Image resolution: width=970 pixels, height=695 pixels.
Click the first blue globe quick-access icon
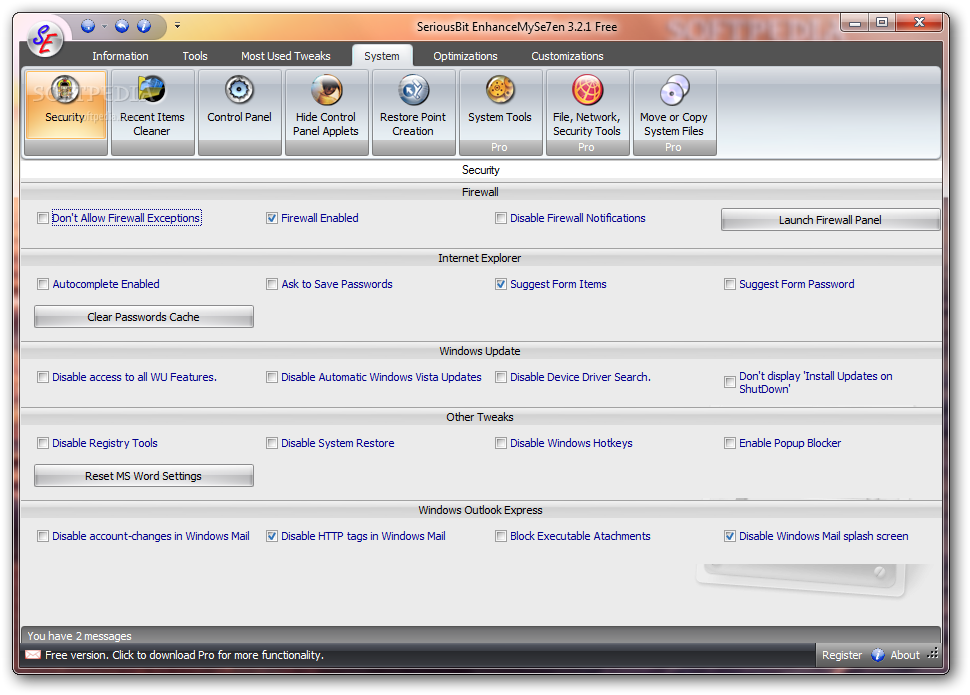(88, 25)
